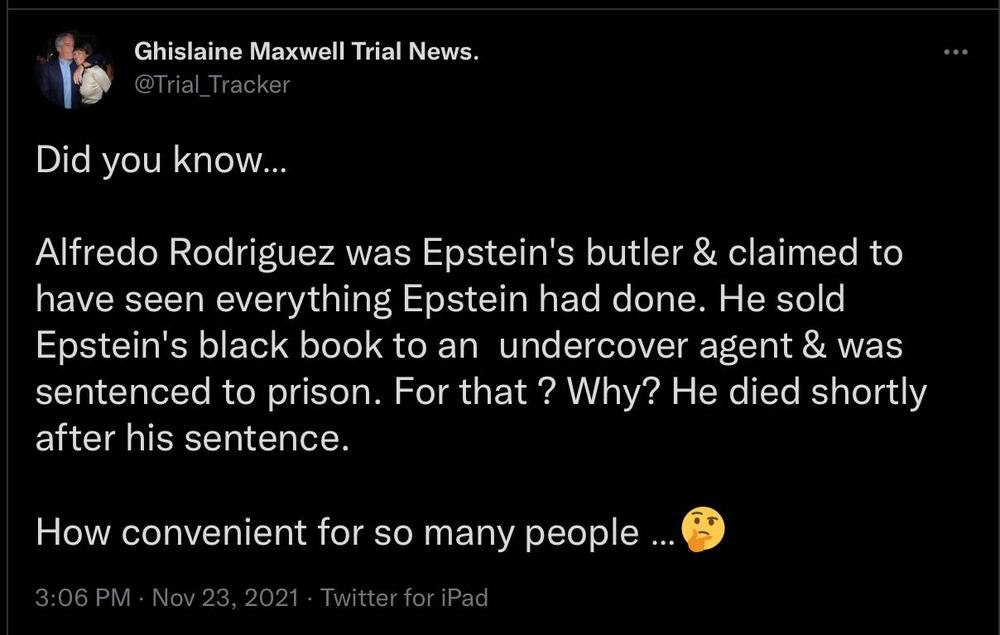
Task: Open the three-dot more options menu
Action: pos(956,52)
